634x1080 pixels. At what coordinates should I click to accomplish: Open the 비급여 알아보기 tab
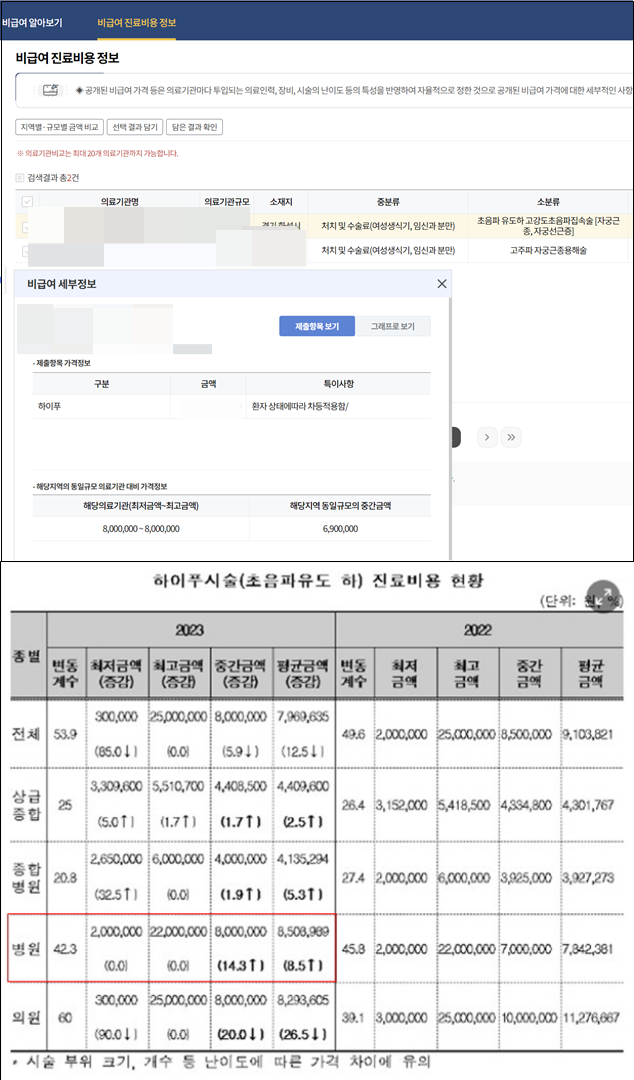tap(32, 23)
